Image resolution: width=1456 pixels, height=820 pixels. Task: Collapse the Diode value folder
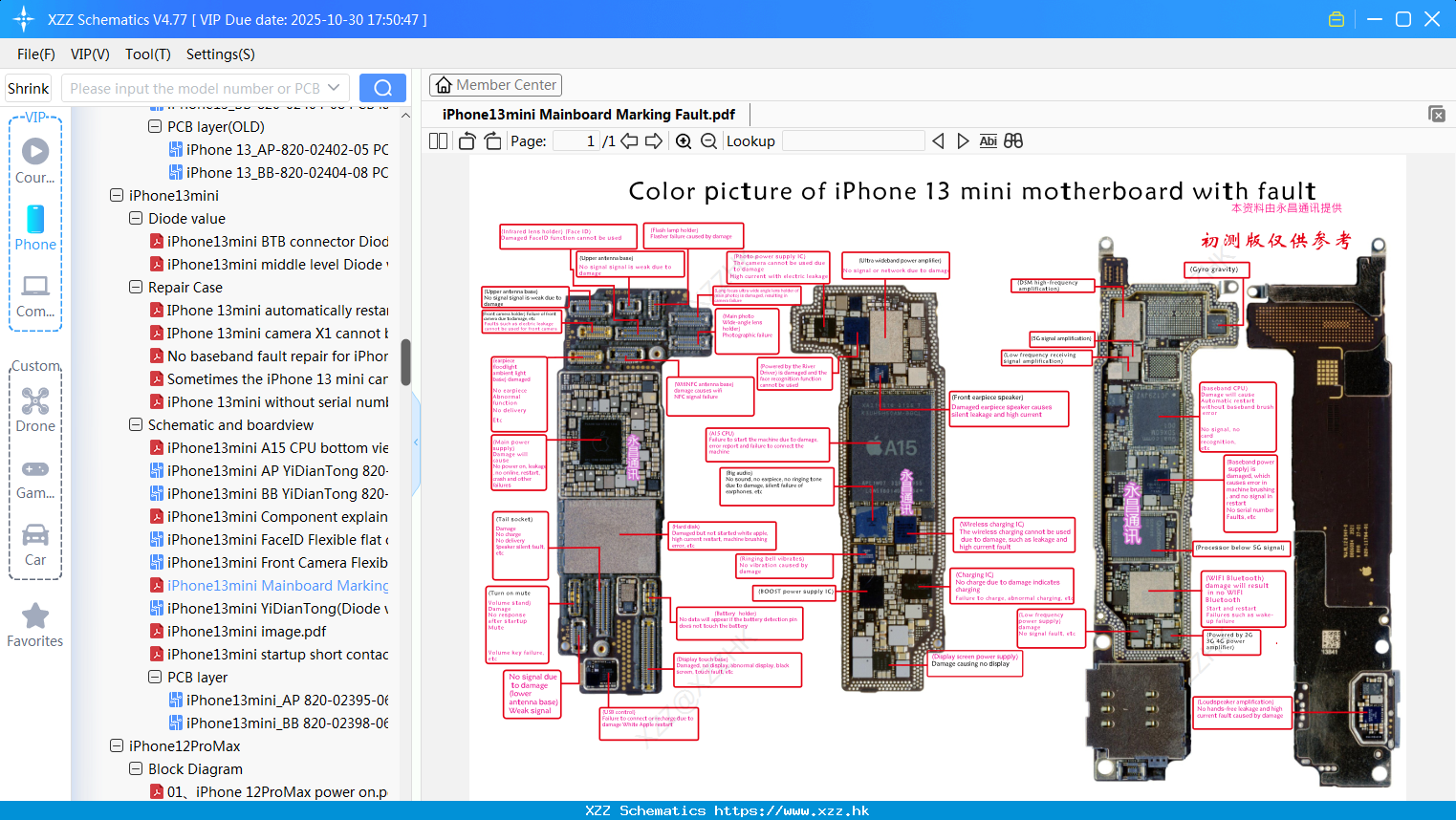(136, 218)
